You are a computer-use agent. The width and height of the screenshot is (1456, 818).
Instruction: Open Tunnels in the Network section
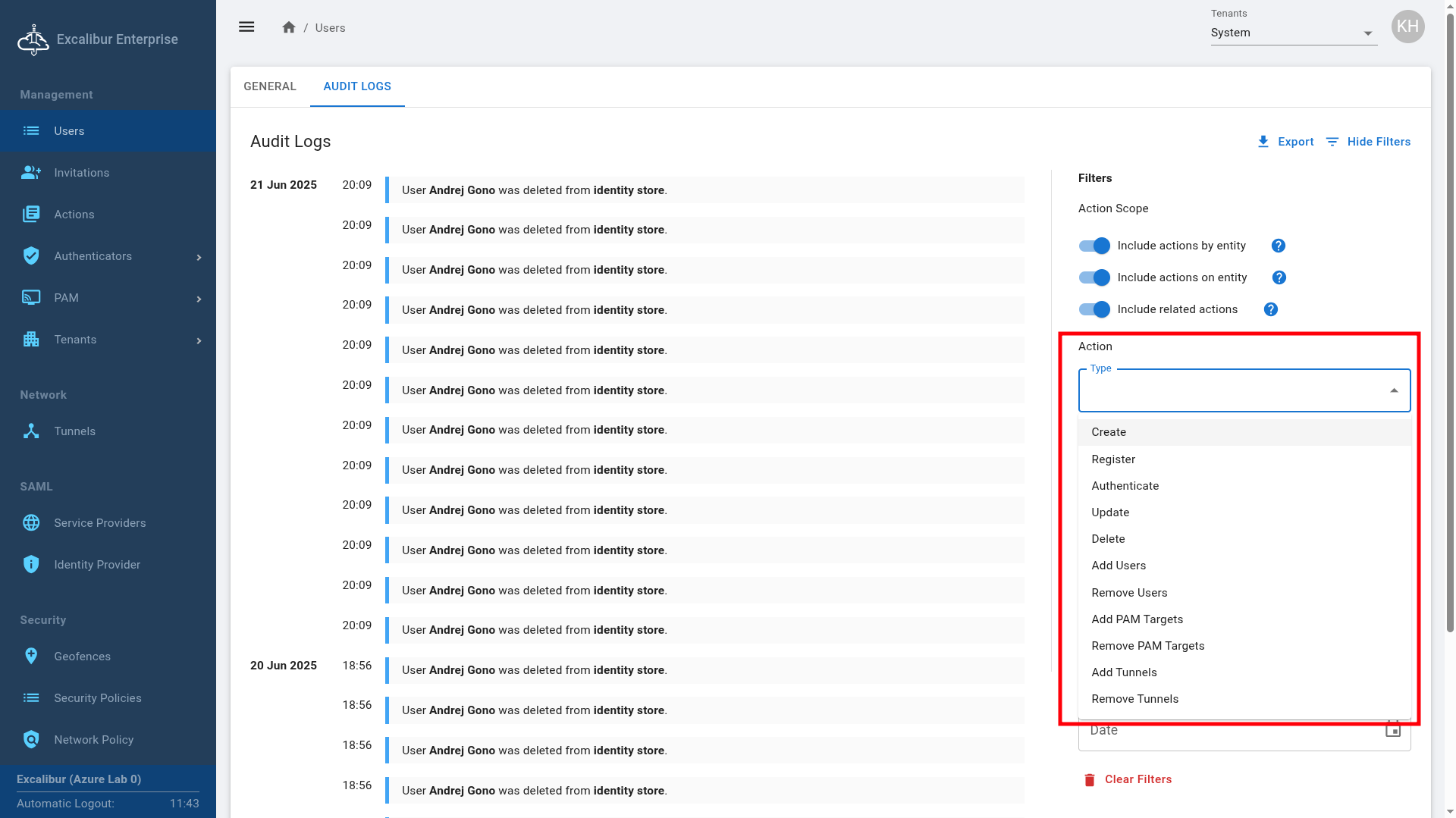[74, 431]
